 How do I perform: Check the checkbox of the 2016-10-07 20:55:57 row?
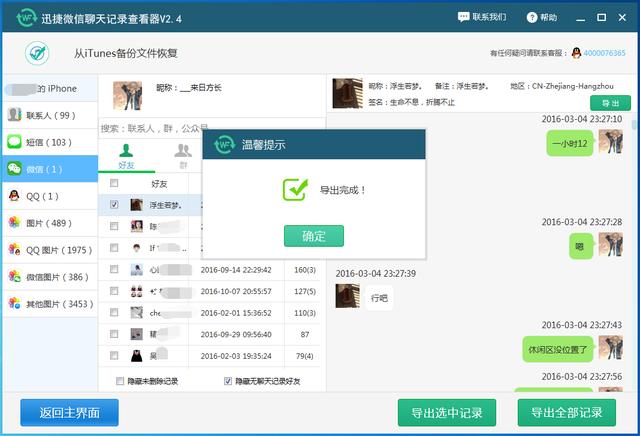tap(114, 291)
